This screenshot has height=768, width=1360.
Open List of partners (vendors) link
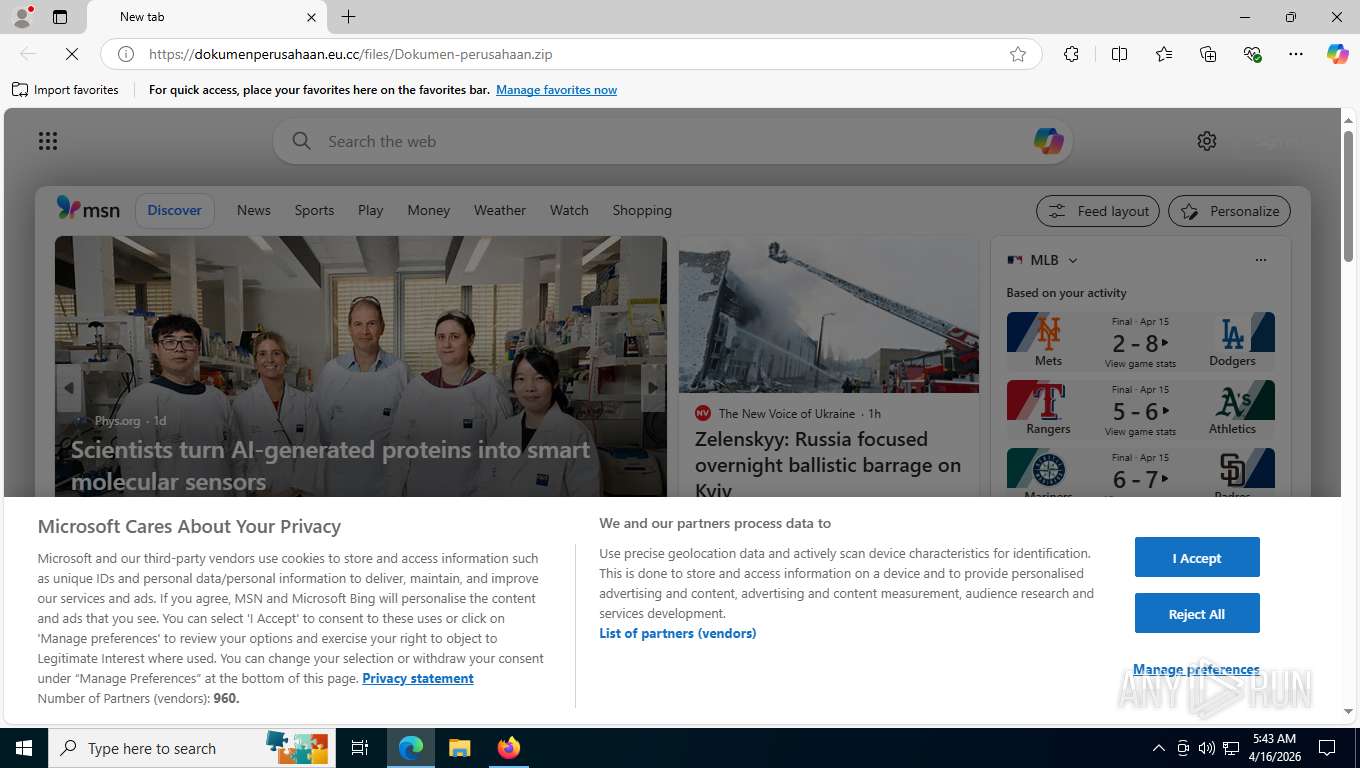678,633
